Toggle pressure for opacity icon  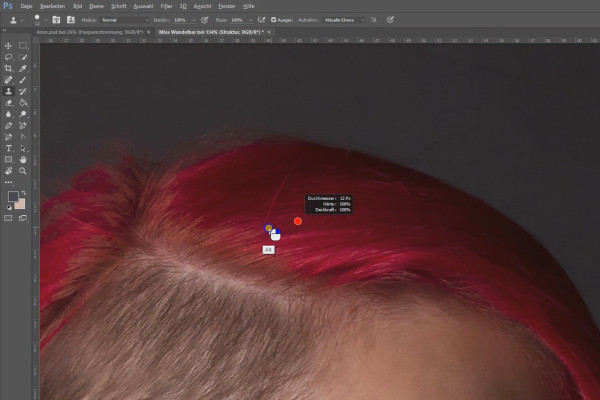click(205, 20)
